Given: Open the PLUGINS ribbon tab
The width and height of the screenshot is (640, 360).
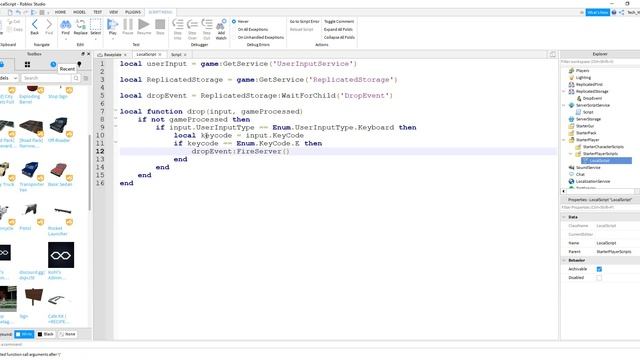Looking at the screenshot, I should [x=133, y=12].
